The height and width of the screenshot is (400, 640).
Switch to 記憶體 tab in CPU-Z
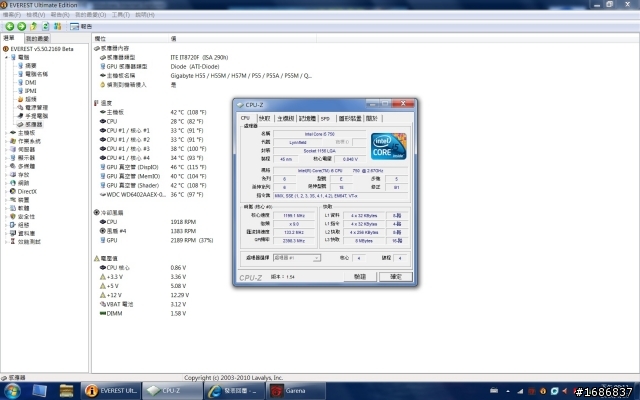[x=307, y=118]
